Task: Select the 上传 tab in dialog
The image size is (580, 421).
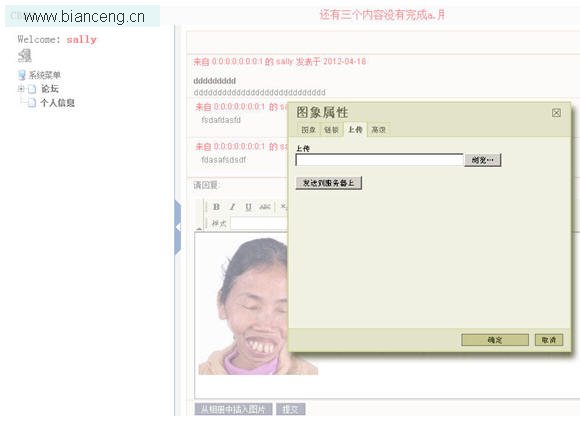Action: [x=355, y=129]
